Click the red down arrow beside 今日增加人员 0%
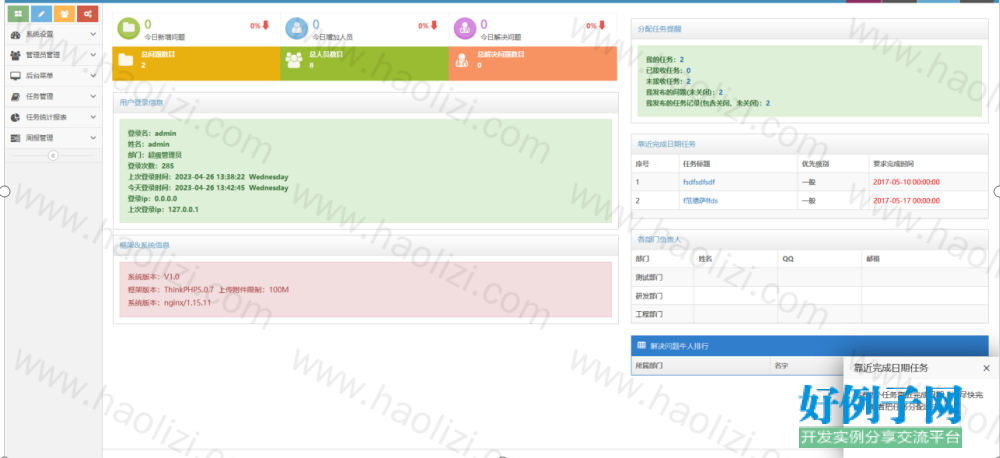The image size is (1000, 458). [434, 26]
